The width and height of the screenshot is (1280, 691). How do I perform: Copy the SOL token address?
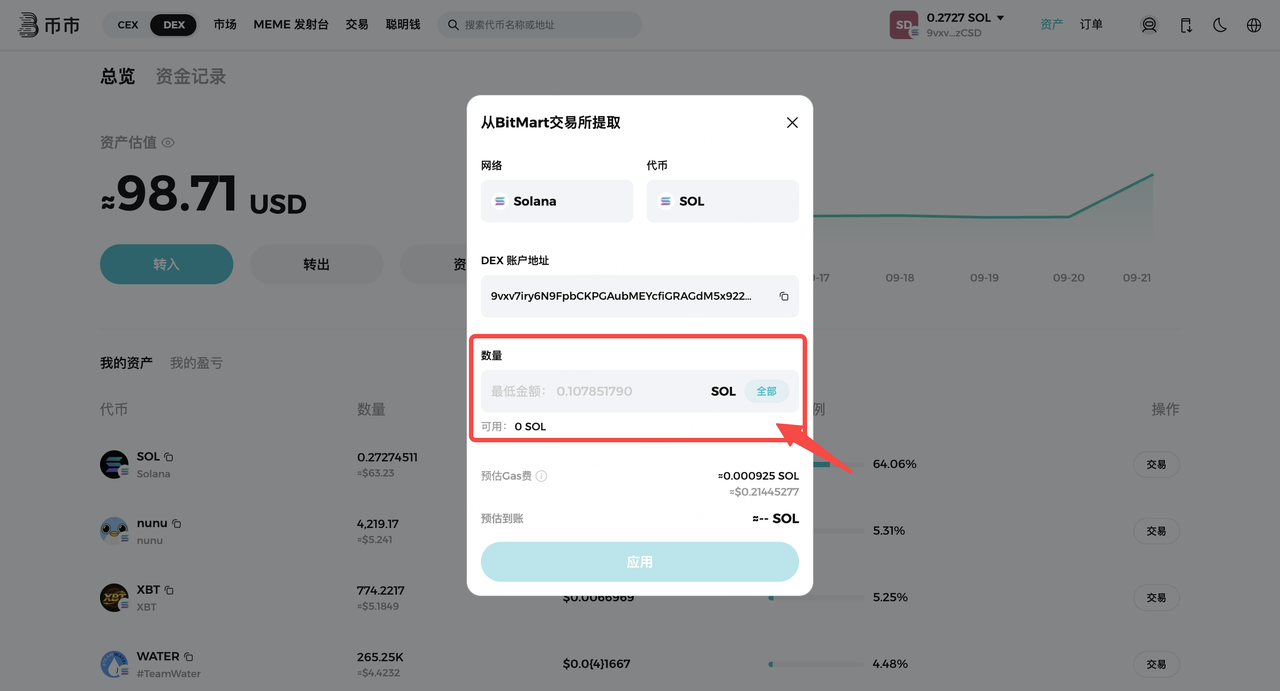169,457
